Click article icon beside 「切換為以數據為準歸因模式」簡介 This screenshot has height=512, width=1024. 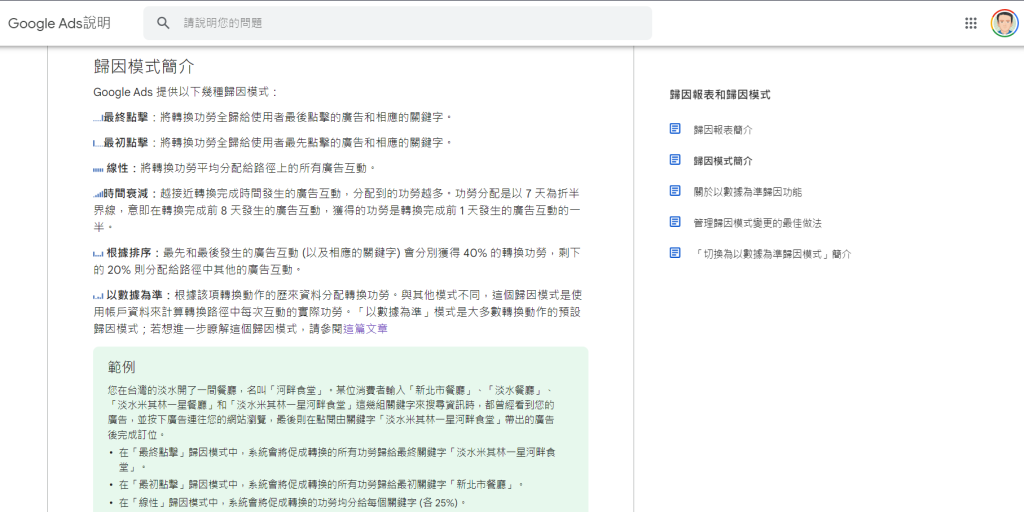675,253
